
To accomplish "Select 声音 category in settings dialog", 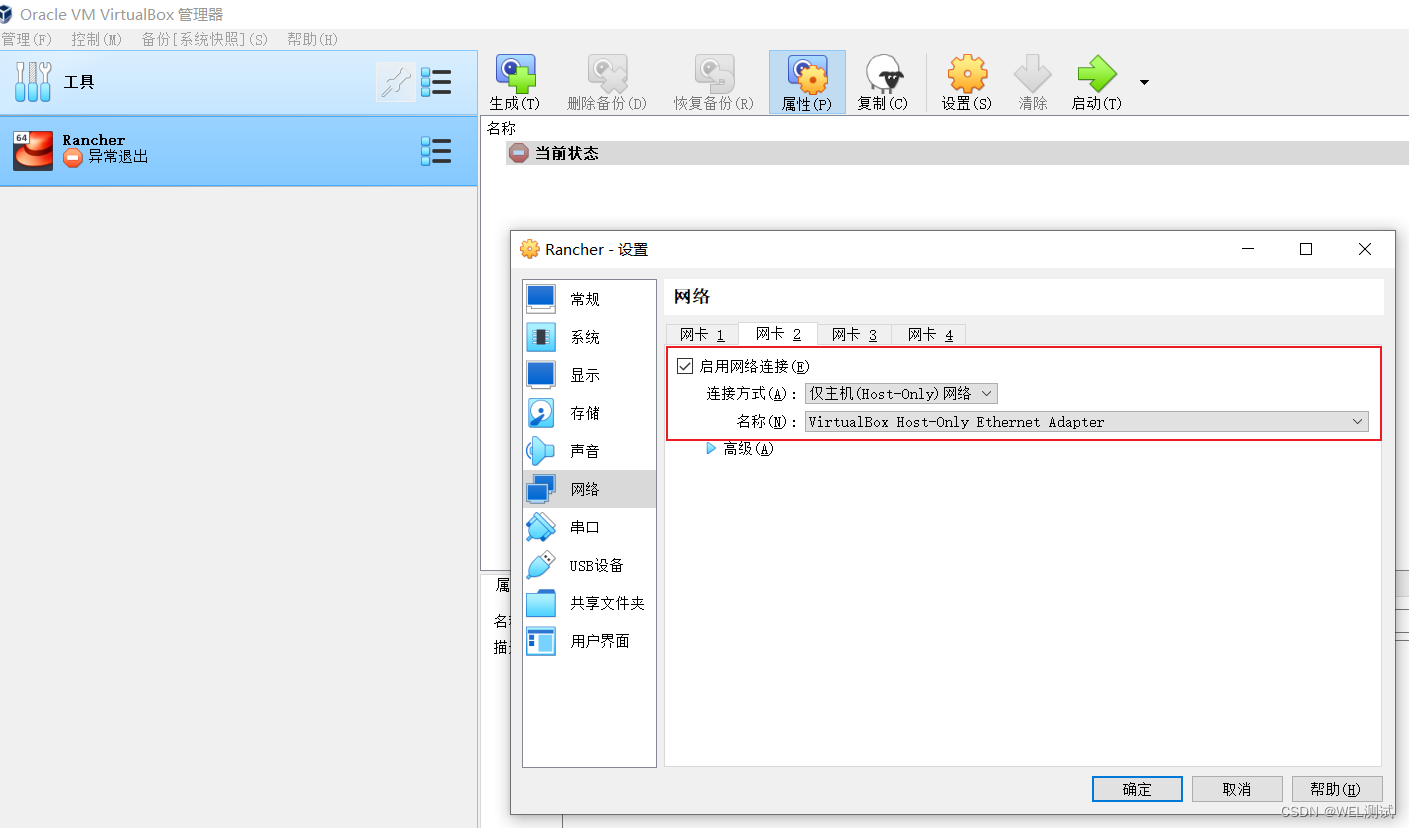I will click(589, 451).
